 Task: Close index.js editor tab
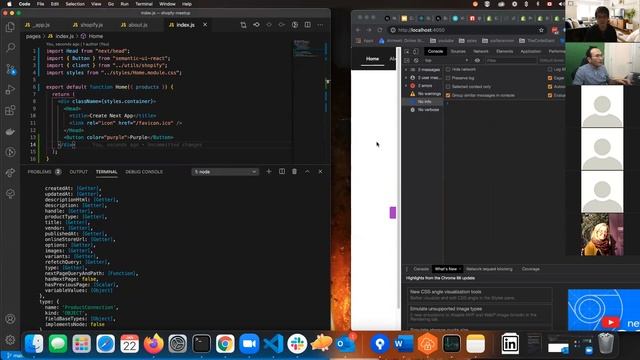(205, 25)
